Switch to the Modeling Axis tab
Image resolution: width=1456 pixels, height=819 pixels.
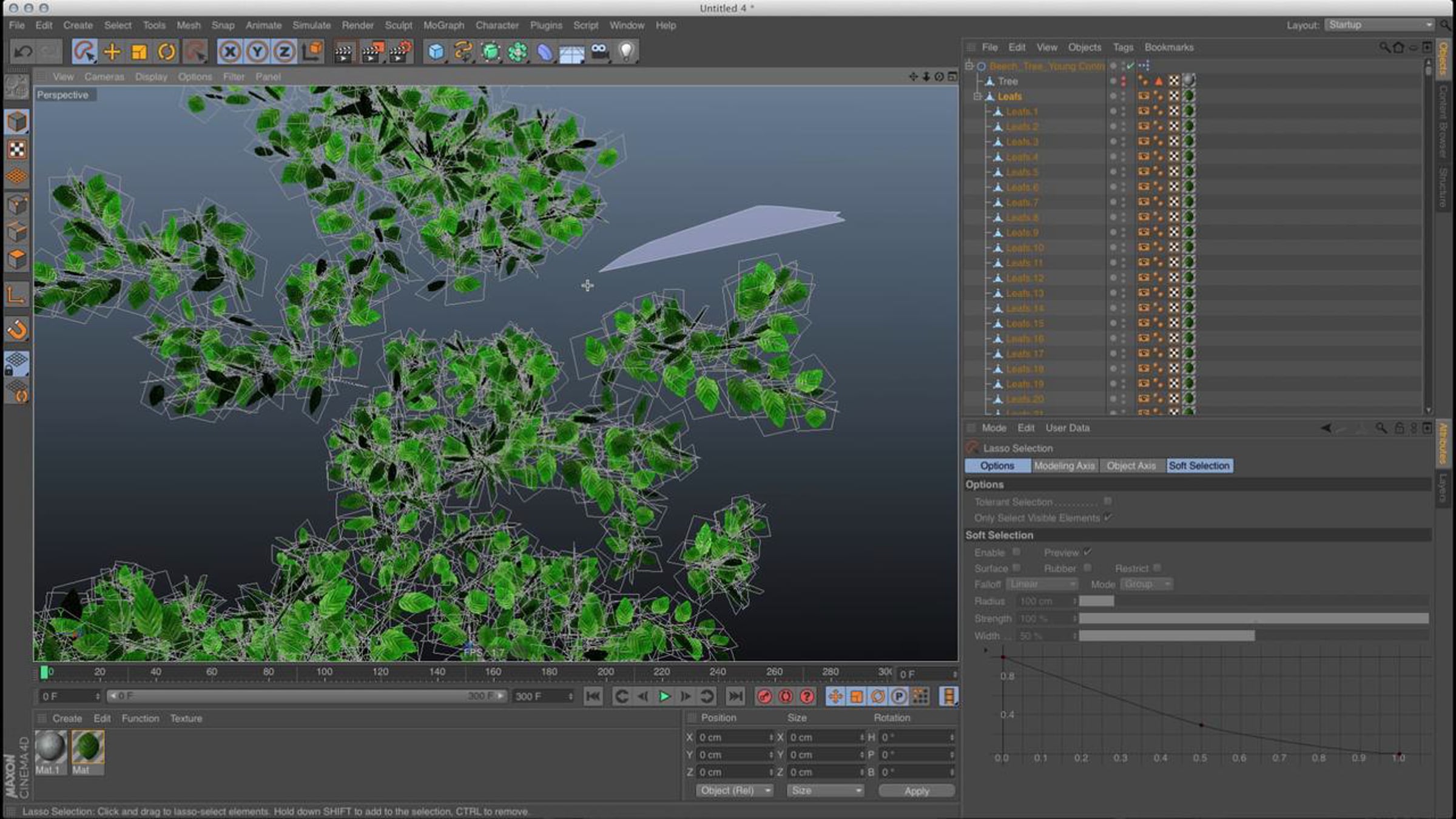1064,466
